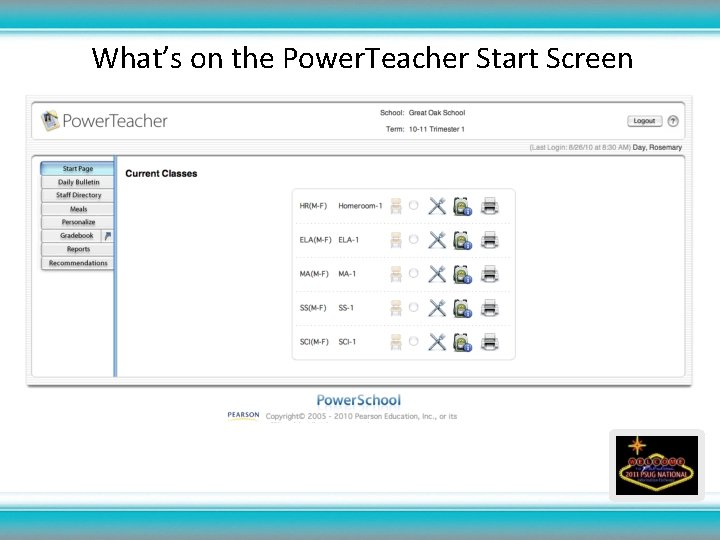Open lunch count (fork-knife) icon for MA-1

pyautogui.click(x=437, y=274)
